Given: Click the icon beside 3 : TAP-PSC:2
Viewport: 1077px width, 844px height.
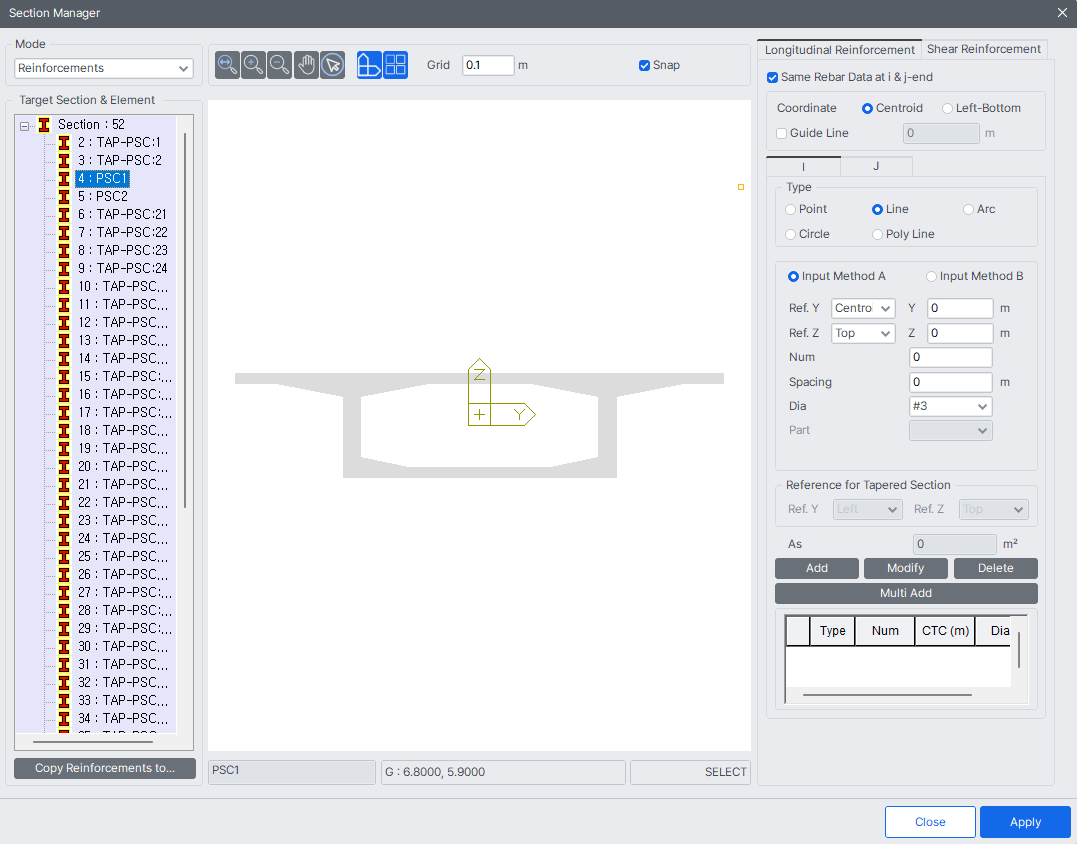Looking at the screenshot, I should (64, 161).
